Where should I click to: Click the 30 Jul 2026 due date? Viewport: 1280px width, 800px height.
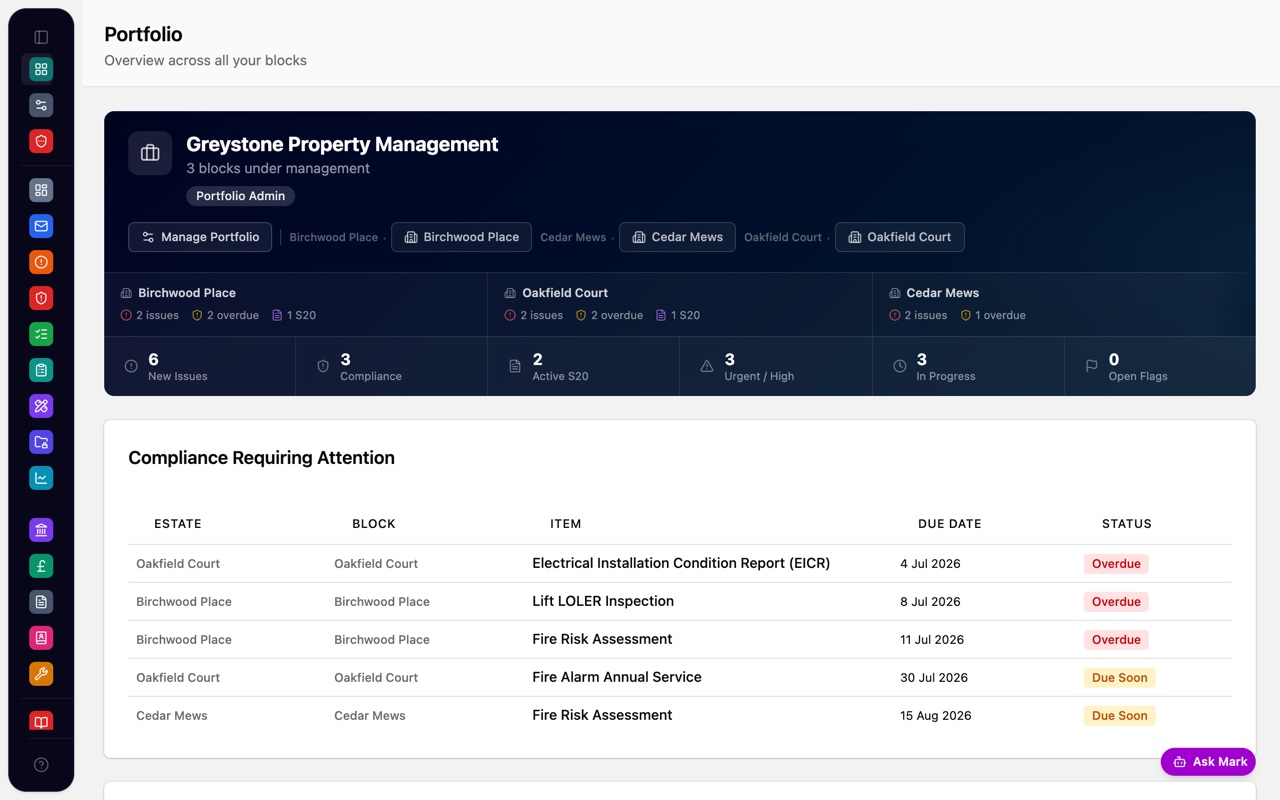pyautogui.click(x=934, y=678)
